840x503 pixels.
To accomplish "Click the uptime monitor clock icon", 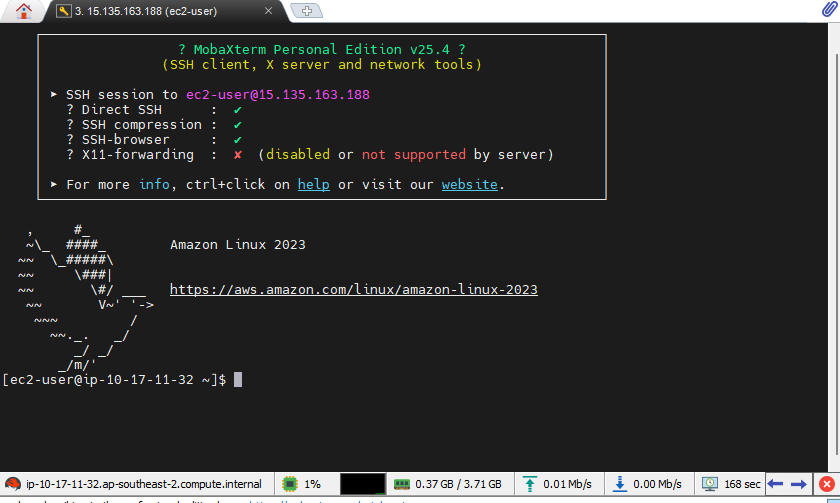I will pos(710,484).
